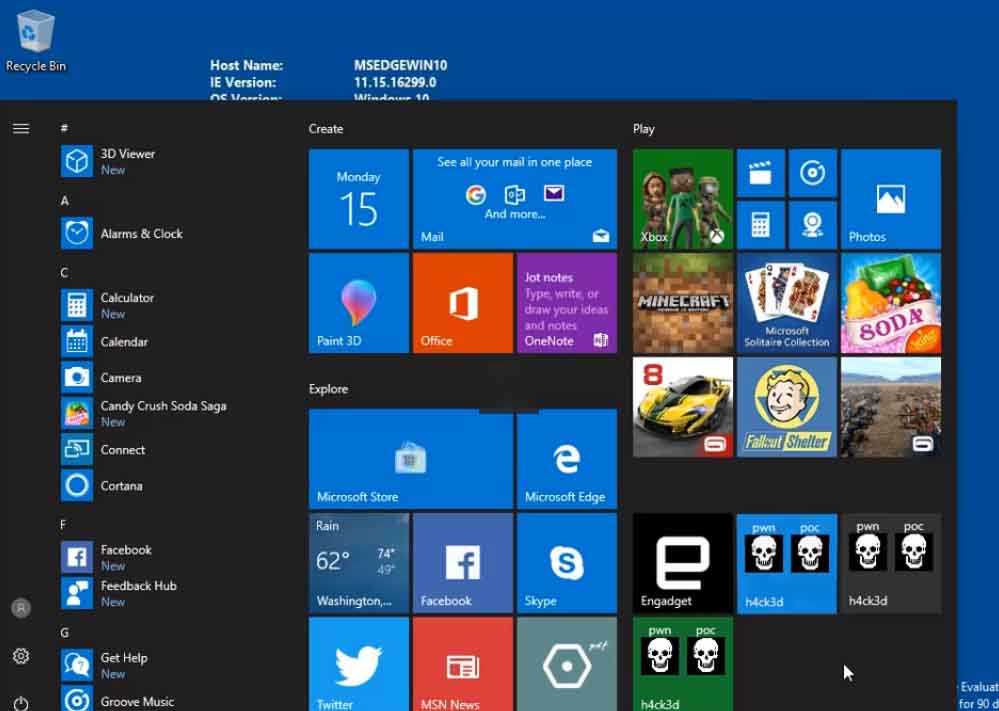Launch the Minecraft tile

coord(683,303)
